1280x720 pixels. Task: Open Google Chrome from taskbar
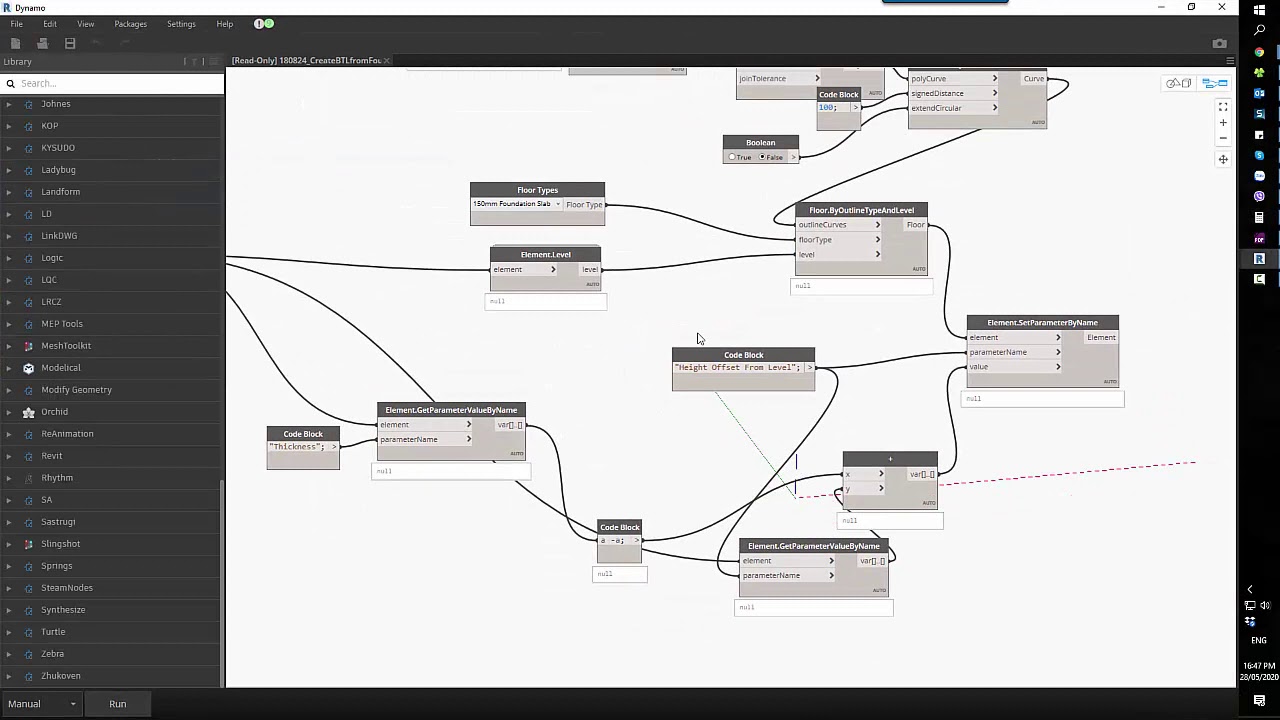(x=1259, y=52)
